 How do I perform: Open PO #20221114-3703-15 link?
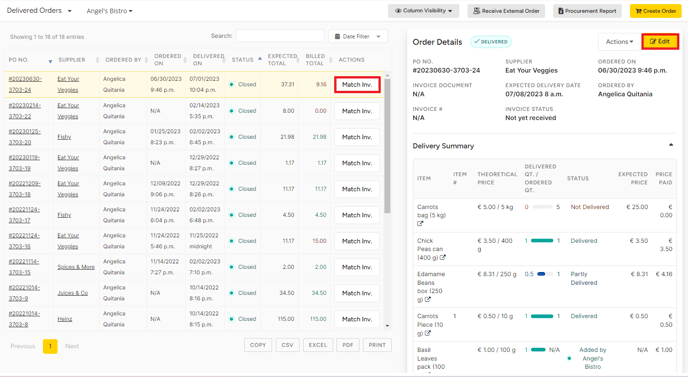tap(24, 267)
